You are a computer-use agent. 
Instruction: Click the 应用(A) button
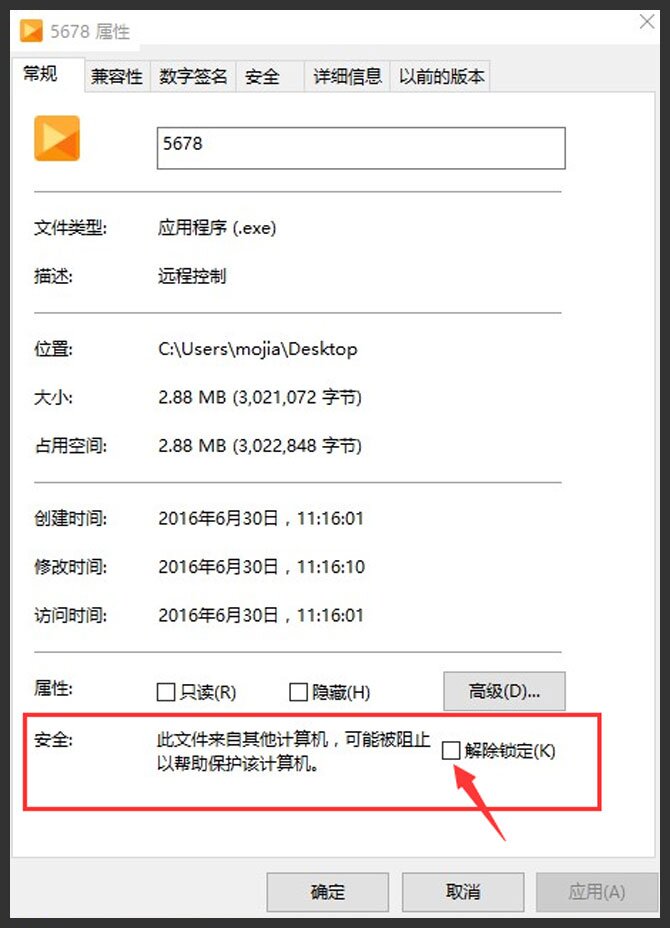click(x=597, y=892)
